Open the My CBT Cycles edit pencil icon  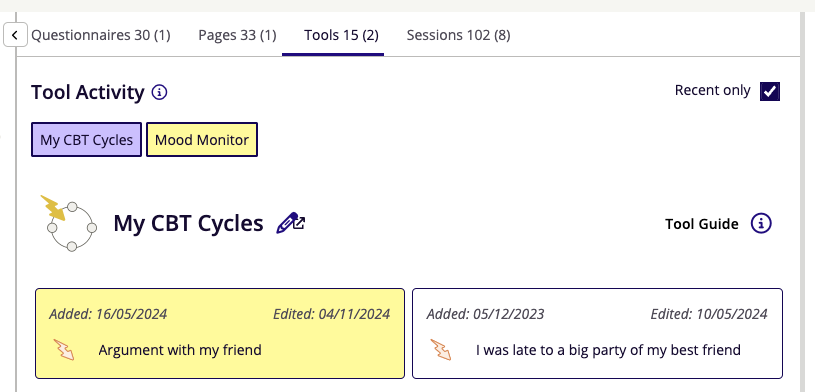[291, 223]
